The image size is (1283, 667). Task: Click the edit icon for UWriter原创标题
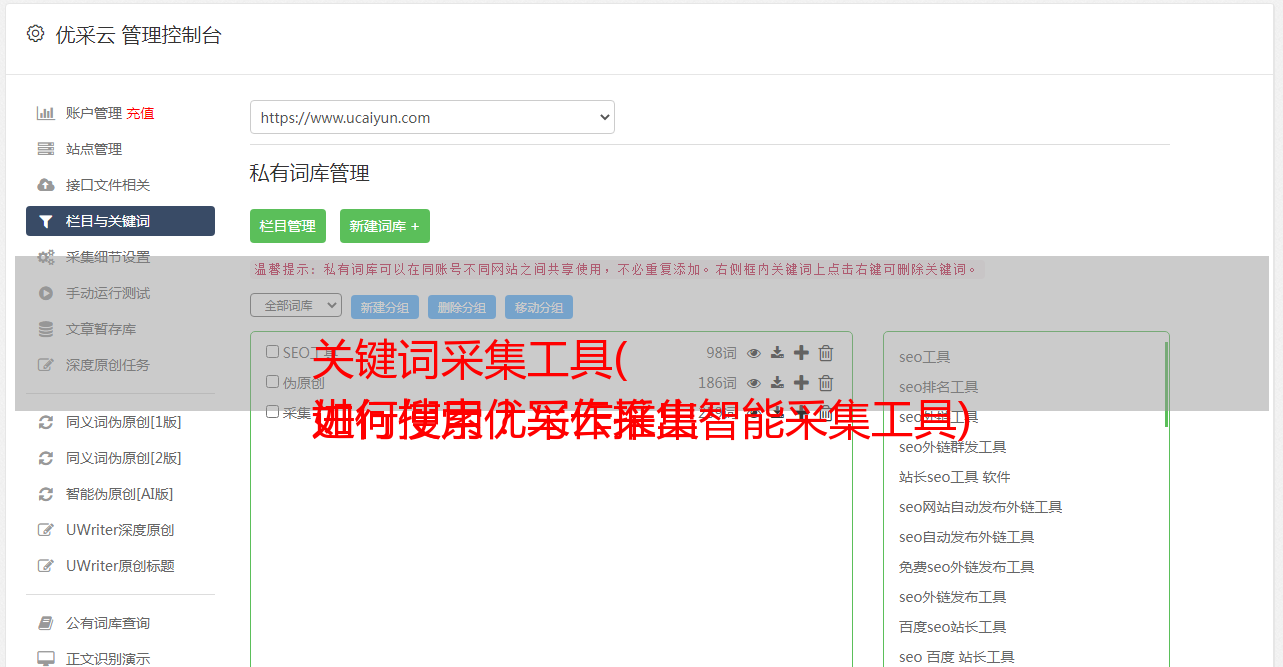[x=46, y=566]
